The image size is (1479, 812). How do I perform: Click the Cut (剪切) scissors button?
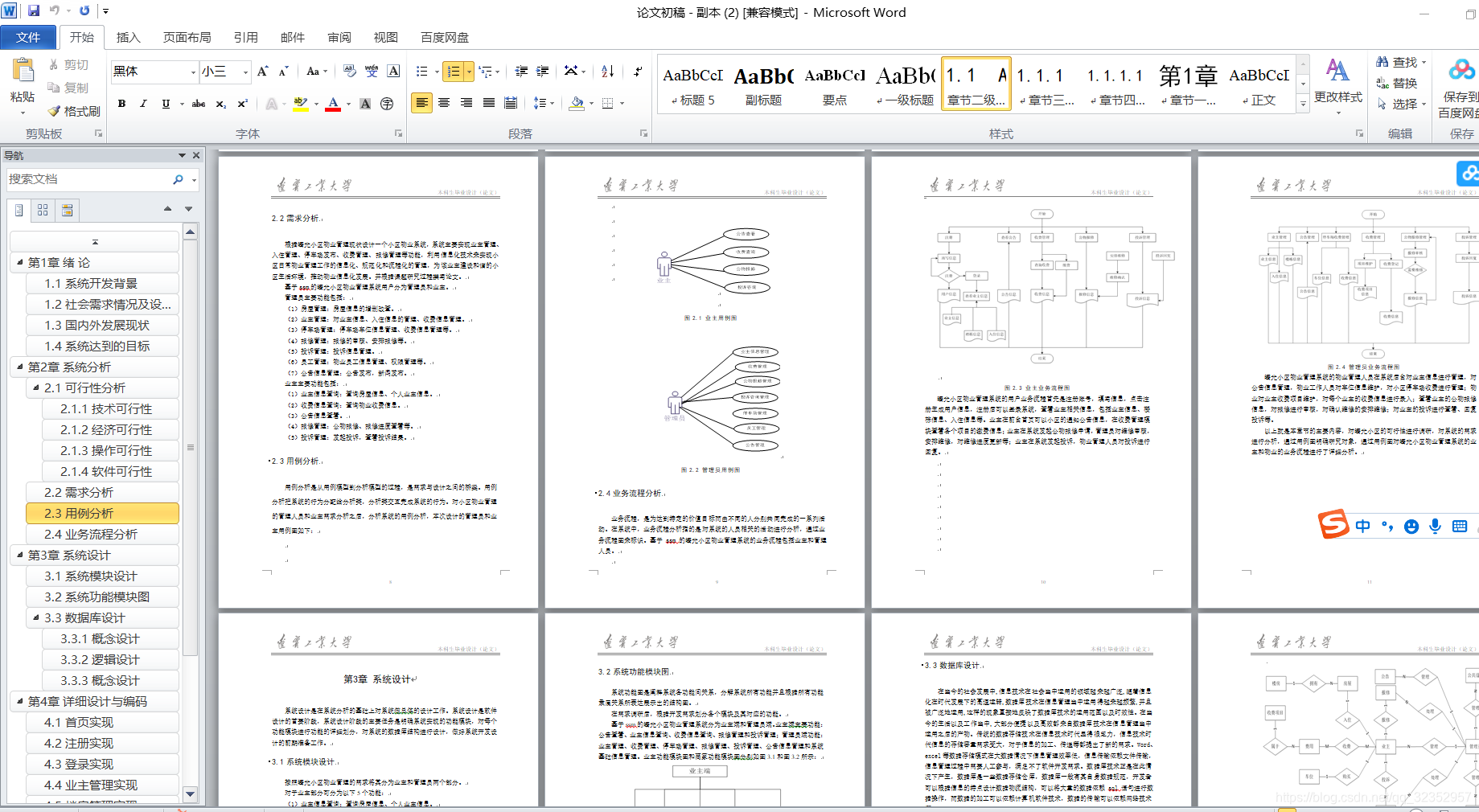pos(68,64)
